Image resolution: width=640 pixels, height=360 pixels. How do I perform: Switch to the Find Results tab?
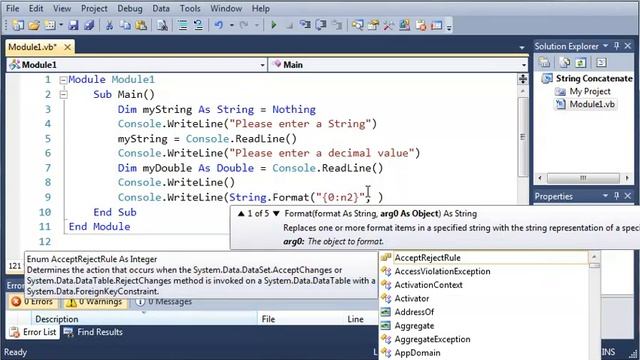[93, 332]
